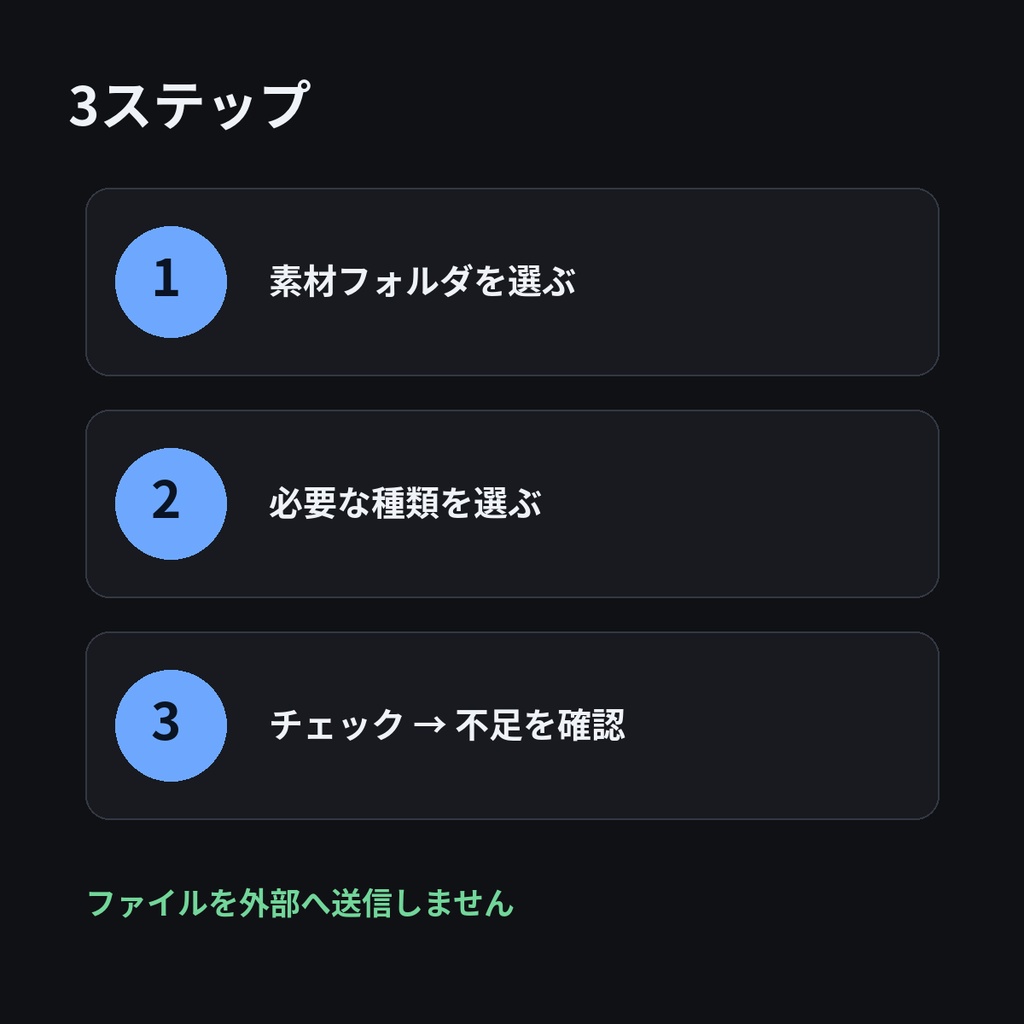Click the digit 3 in the heading
The image size is (1024, 1024).
pyautogui.click(x=84, y=106)
